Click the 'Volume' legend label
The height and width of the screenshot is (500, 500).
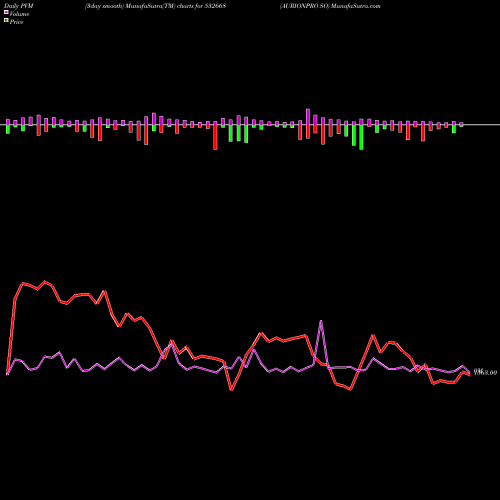[x=19, y=14]
